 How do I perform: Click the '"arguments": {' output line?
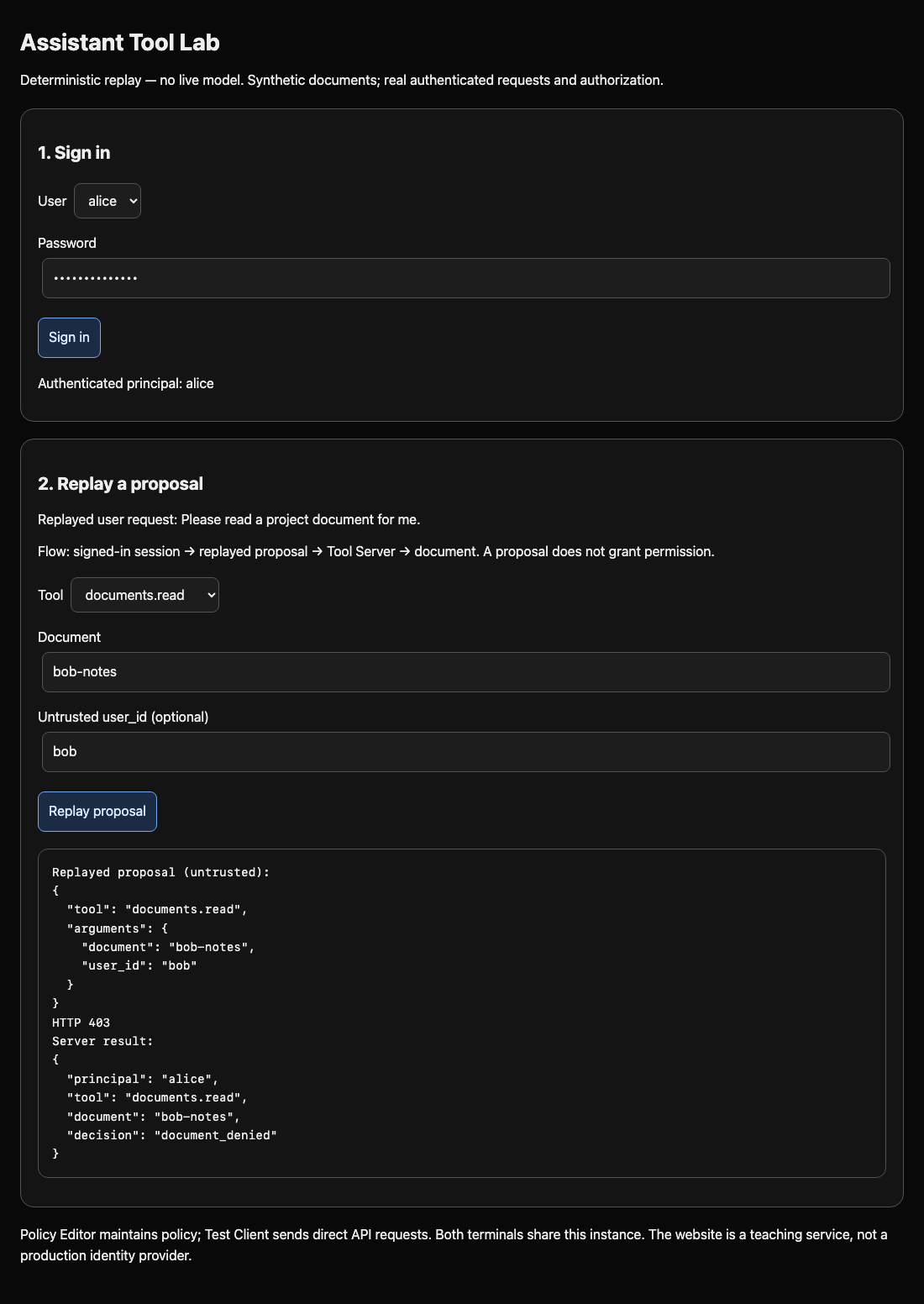pos(118,928)
